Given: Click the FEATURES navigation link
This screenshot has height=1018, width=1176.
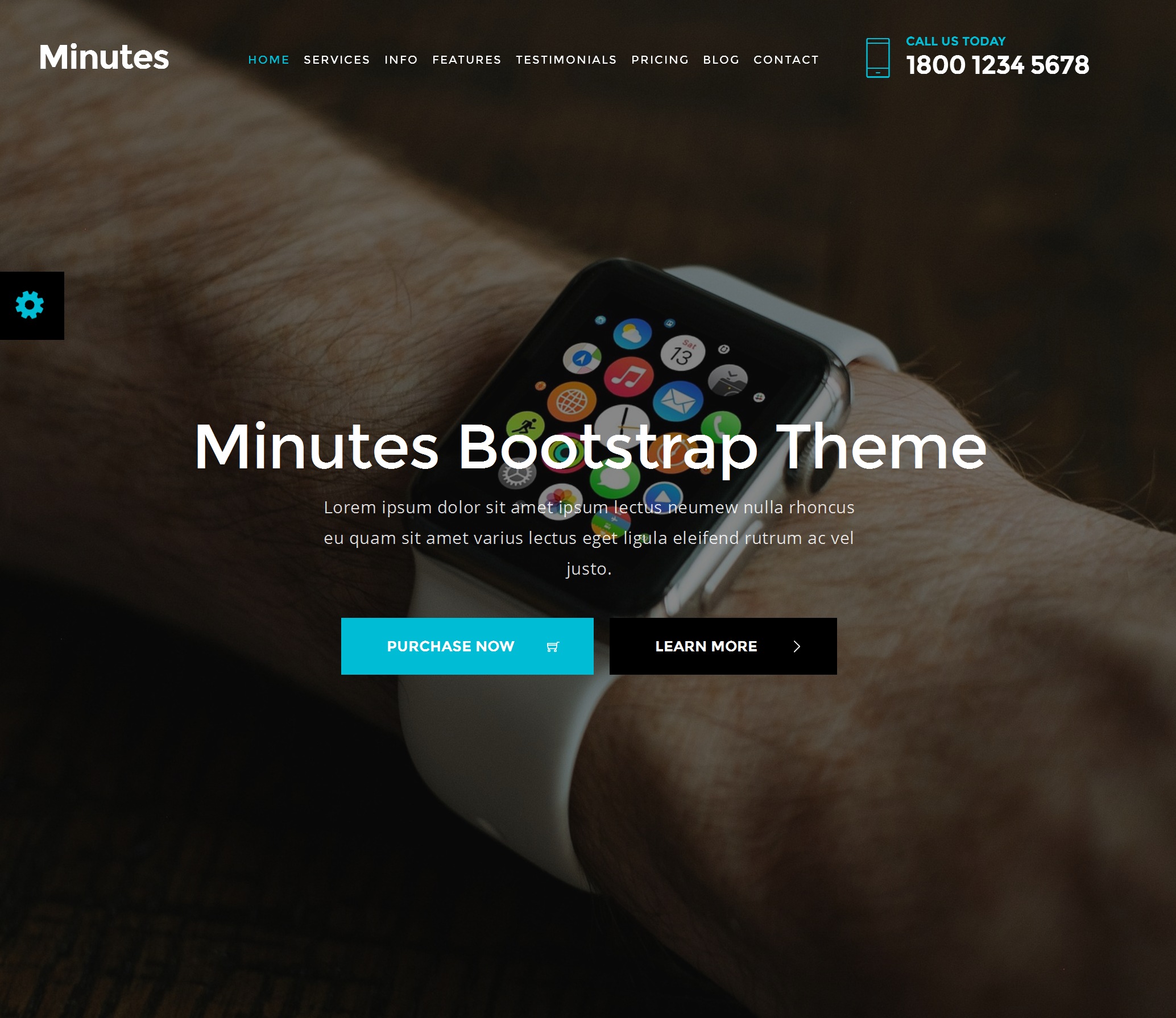Looking at the screenshot, I should [467, 59].
